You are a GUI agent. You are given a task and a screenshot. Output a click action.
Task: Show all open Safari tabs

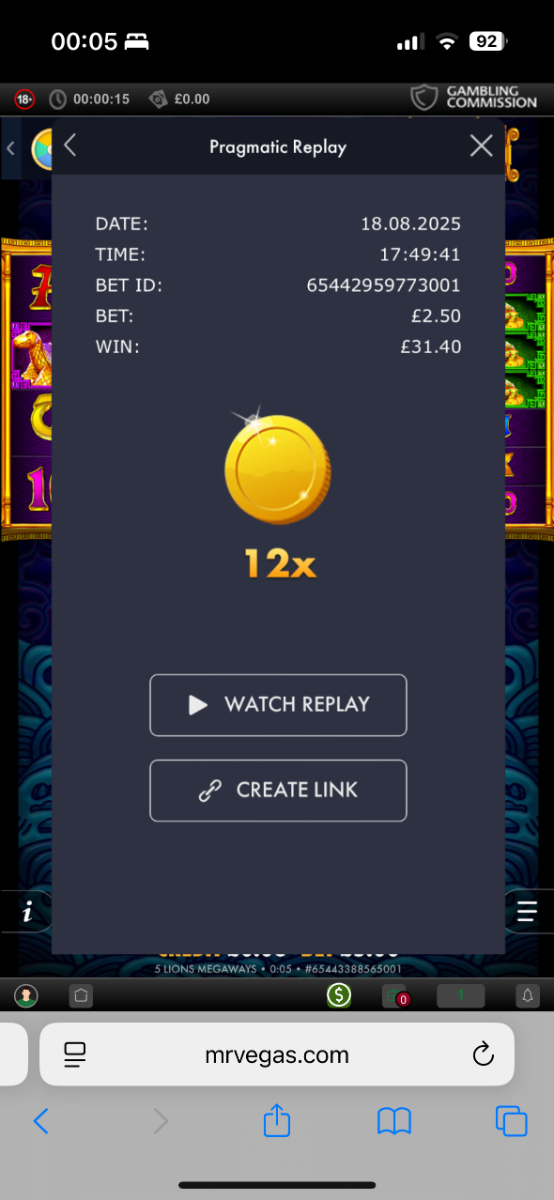pos(511,1121)
